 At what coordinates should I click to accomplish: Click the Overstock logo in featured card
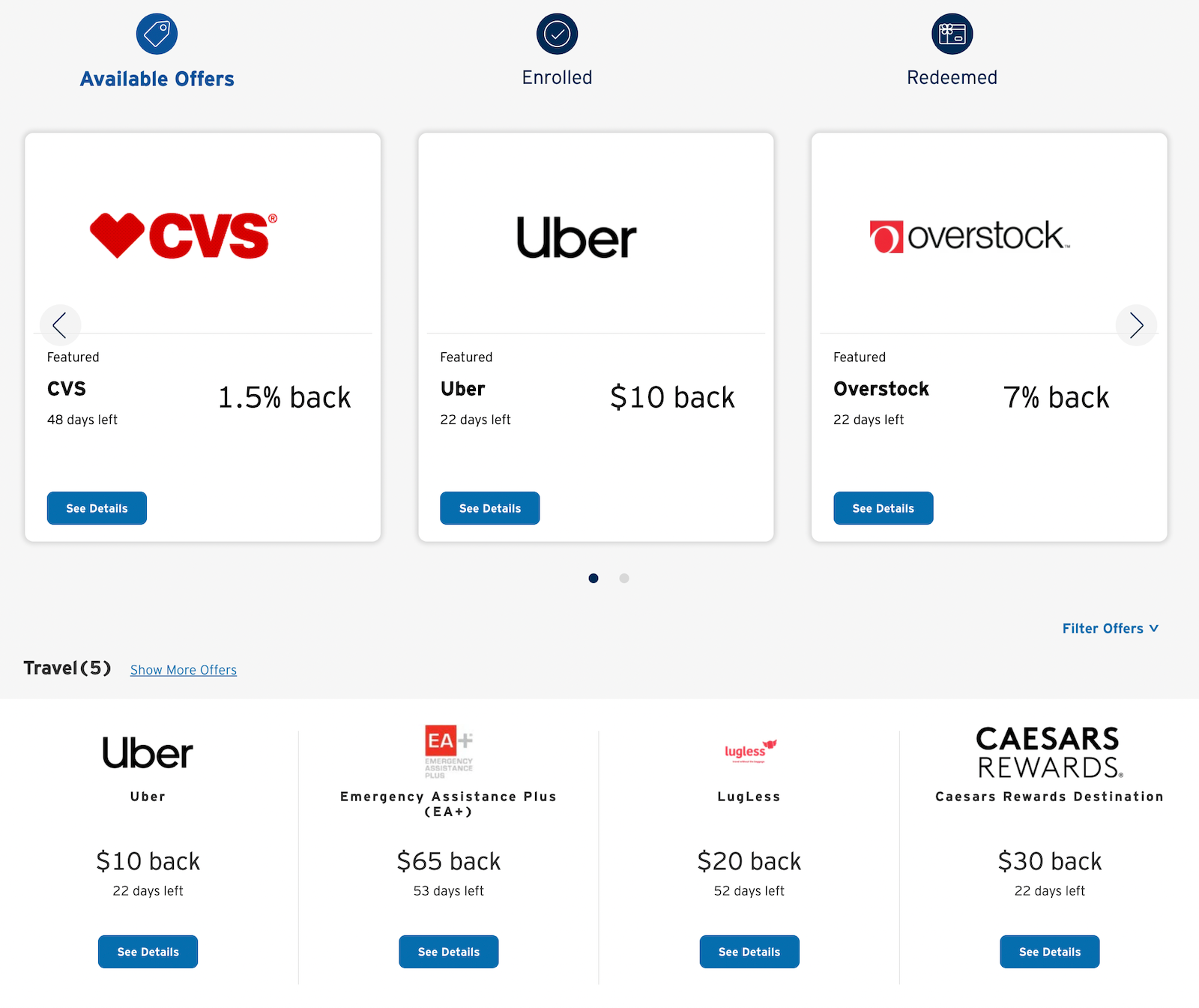point(970,236)
